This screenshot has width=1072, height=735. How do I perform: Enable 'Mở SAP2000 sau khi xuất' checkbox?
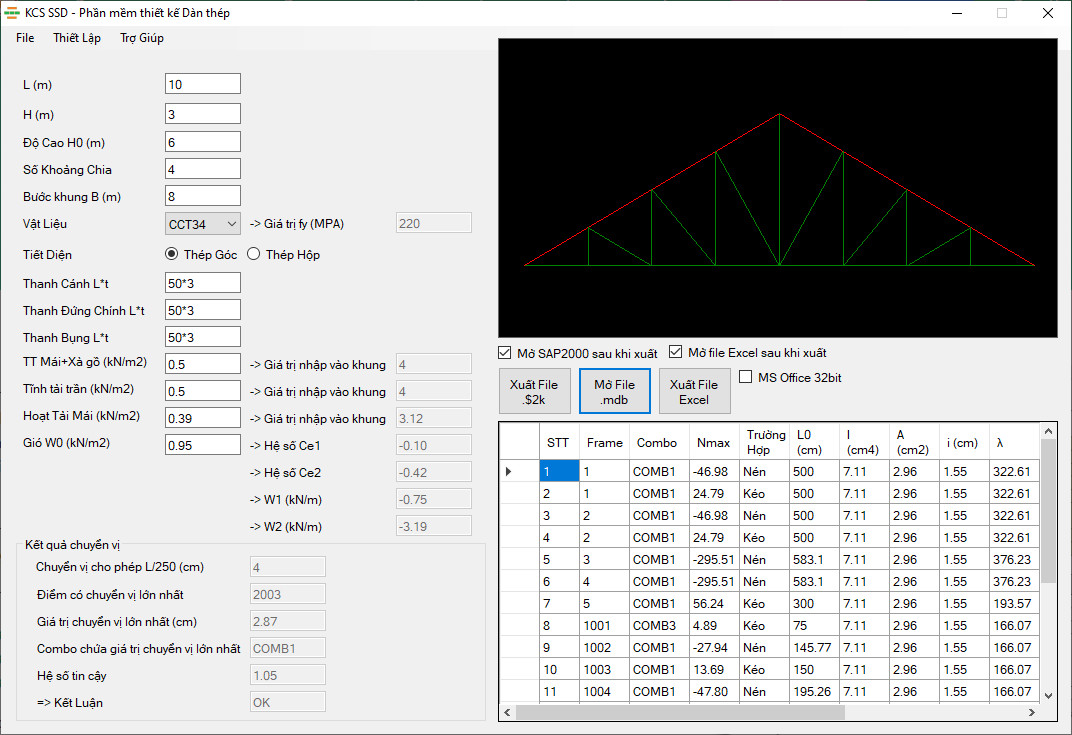(x=505, y=353)
